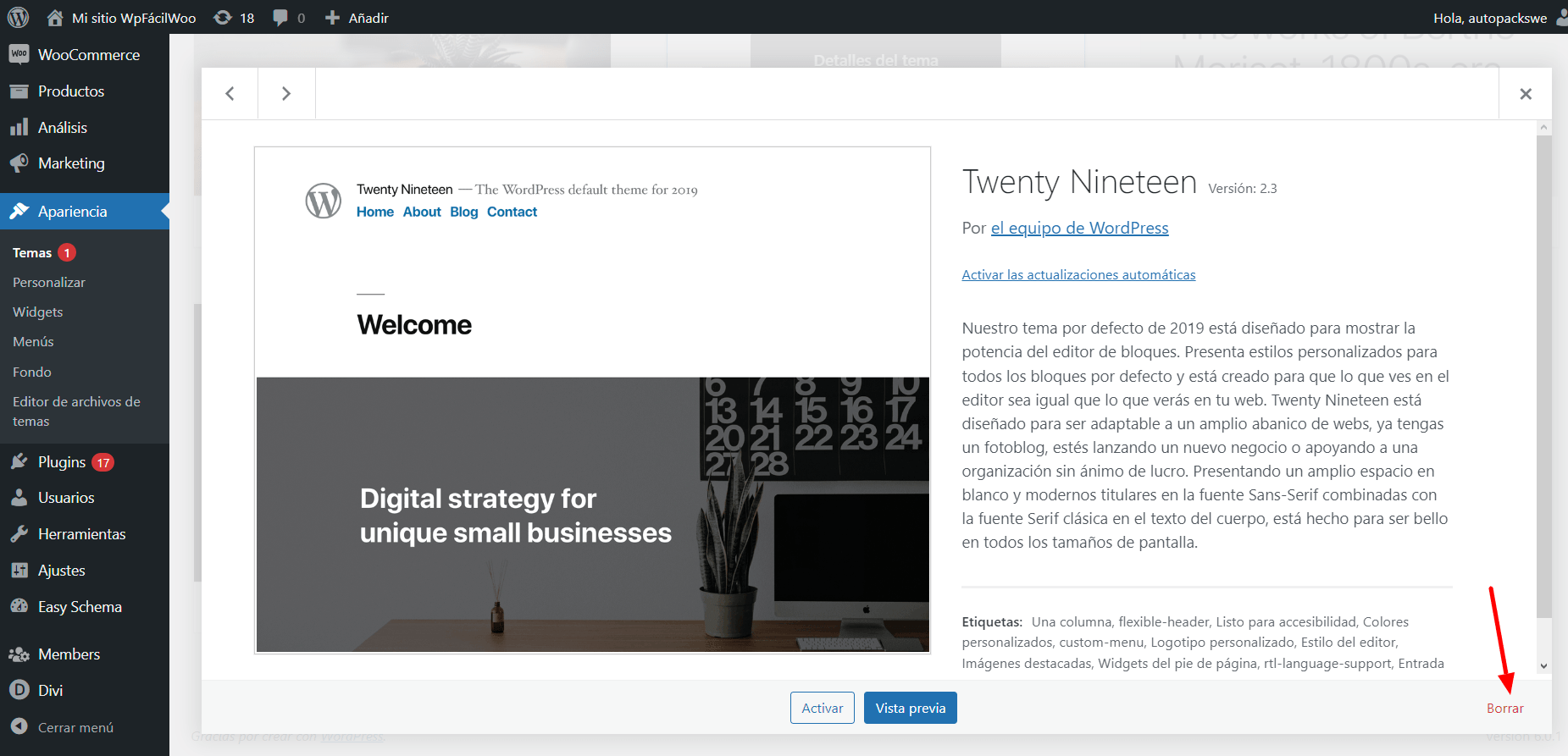1568x756 pixels.
Task: Close the theme details overlay
Action: (x=1526, y=94)
